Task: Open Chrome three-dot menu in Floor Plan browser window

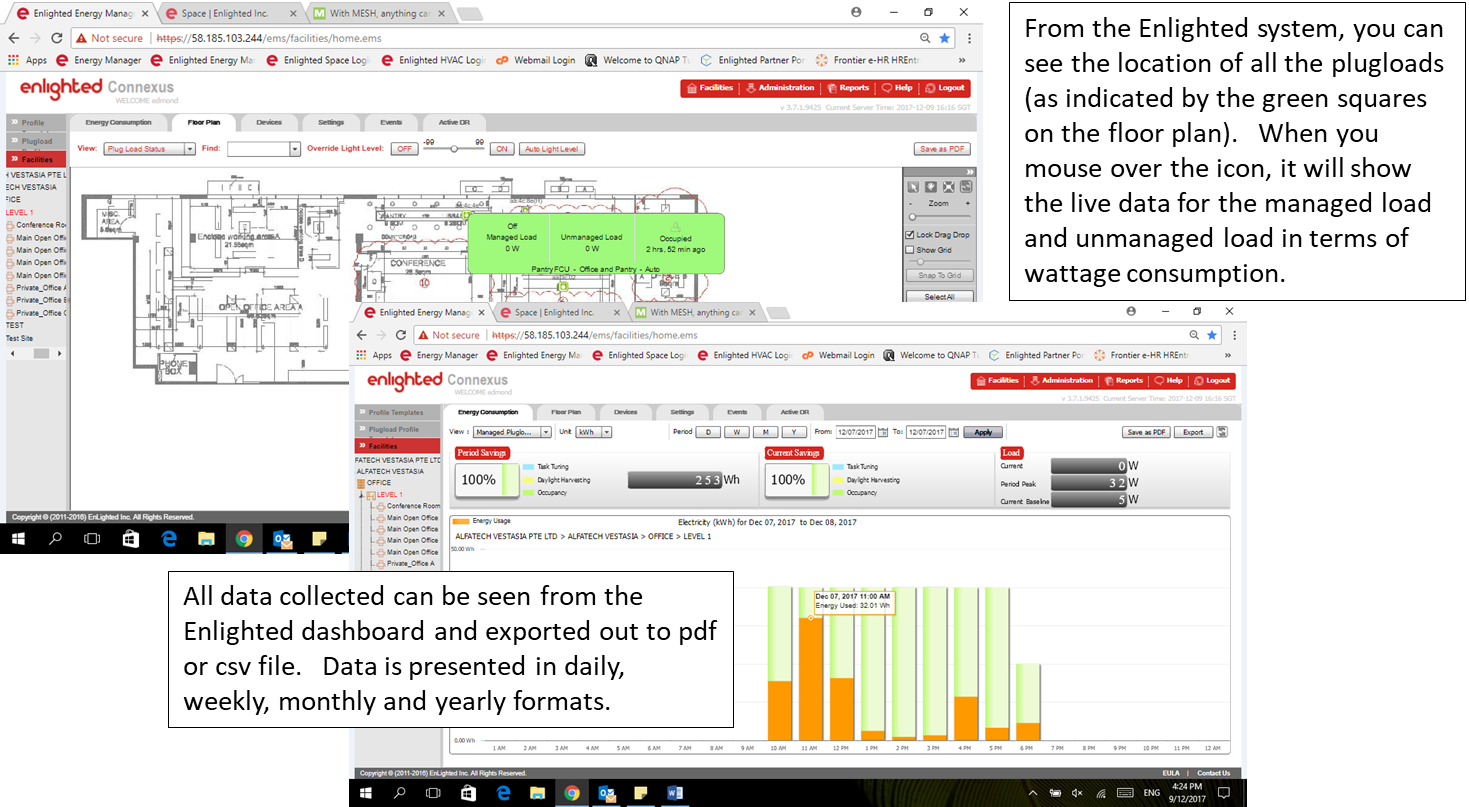Action: pyautogui.click(x=967, y=38)
